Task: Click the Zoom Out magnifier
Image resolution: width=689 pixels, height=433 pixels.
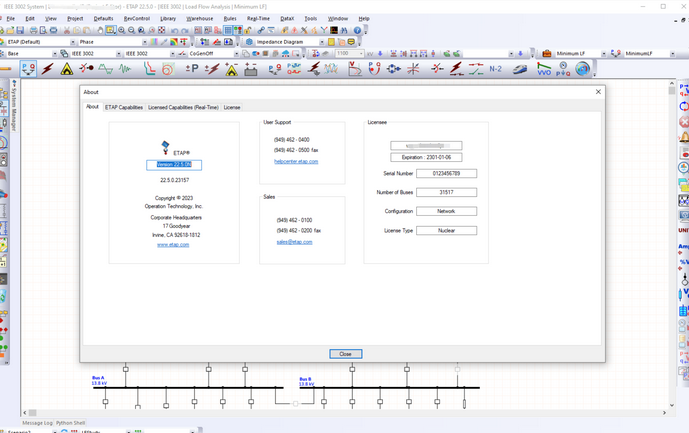Action: [x=131, y=30]
